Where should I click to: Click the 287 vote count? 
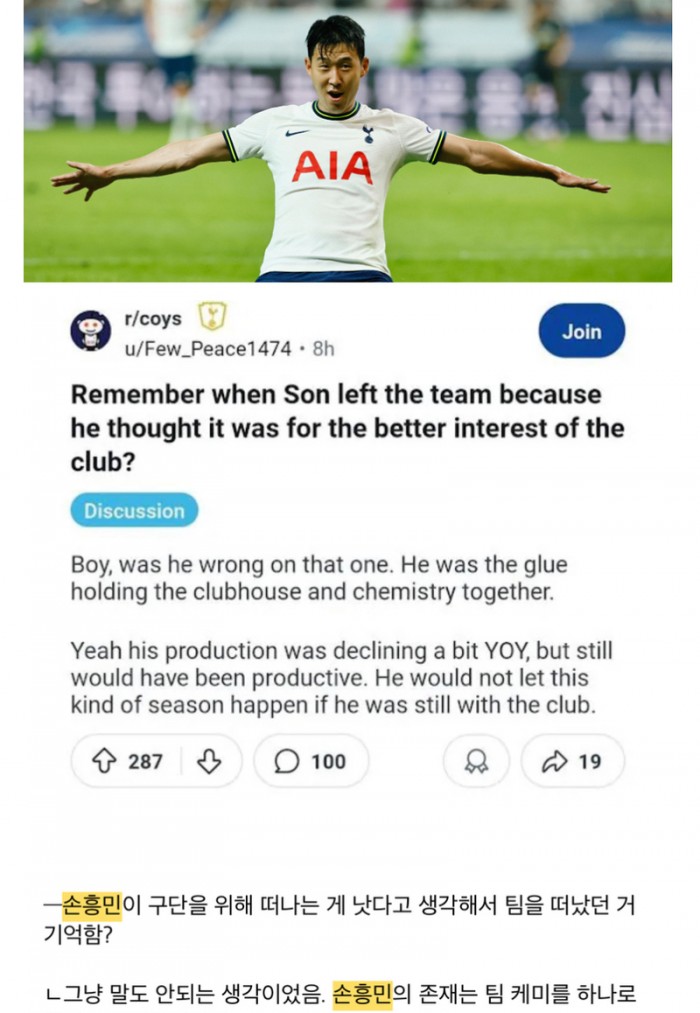pyautogui.click(x=145, y=761)
